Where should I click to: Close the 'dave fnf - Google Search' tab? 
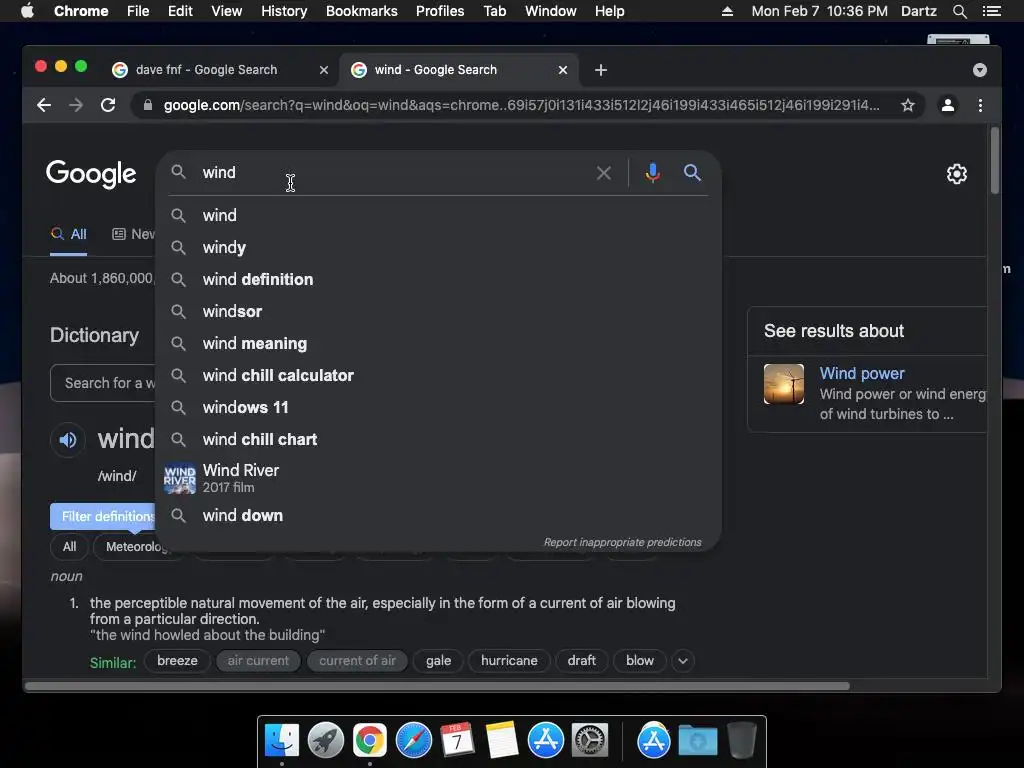pyautogui.click(x=323, y=70)
